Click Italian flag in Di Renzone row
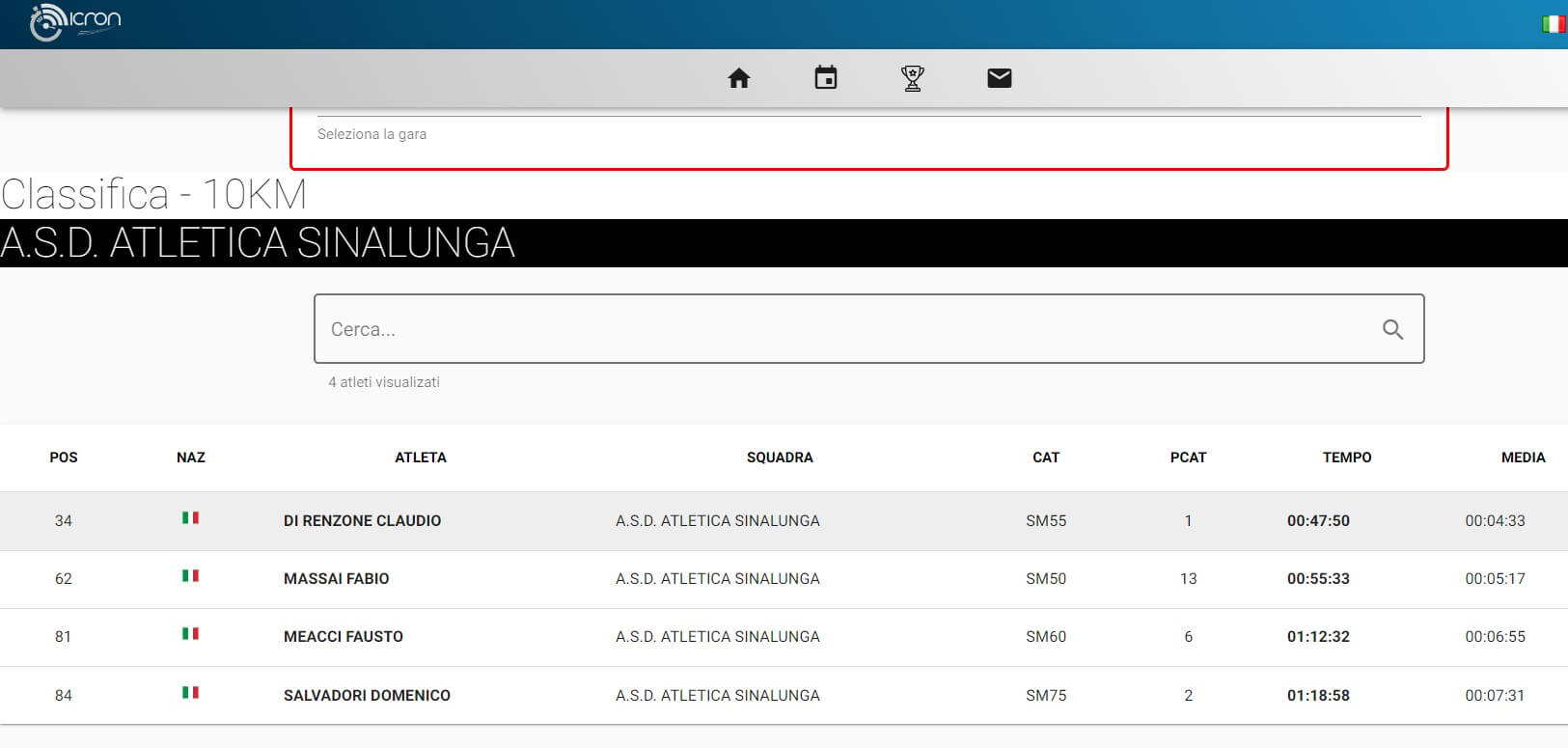The image size is (1568, 748). [191, 518]
